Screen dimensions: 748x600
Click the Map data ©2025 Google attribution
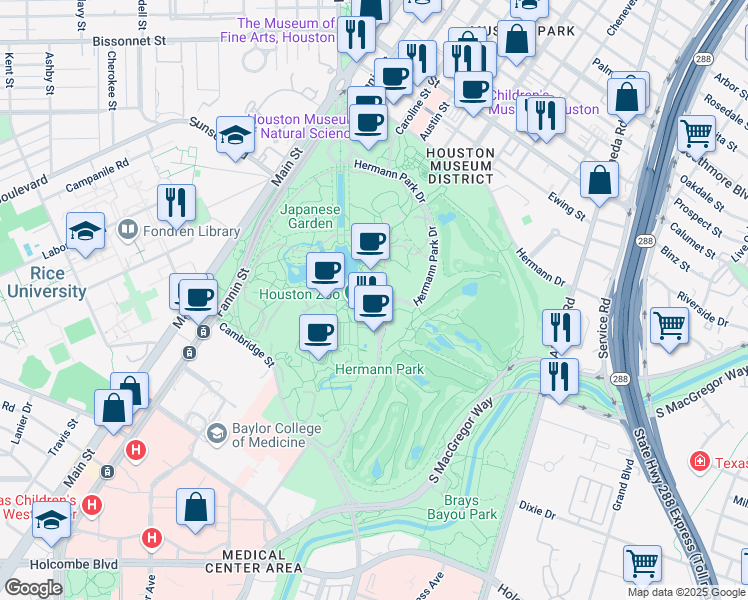[x=686, y=593]
